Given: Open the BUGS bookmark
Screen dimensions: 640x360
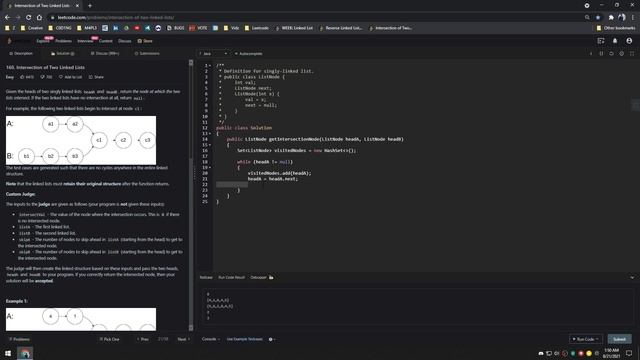Looking at the screenshot, I should pyautogui.click(x=176, y=28).
